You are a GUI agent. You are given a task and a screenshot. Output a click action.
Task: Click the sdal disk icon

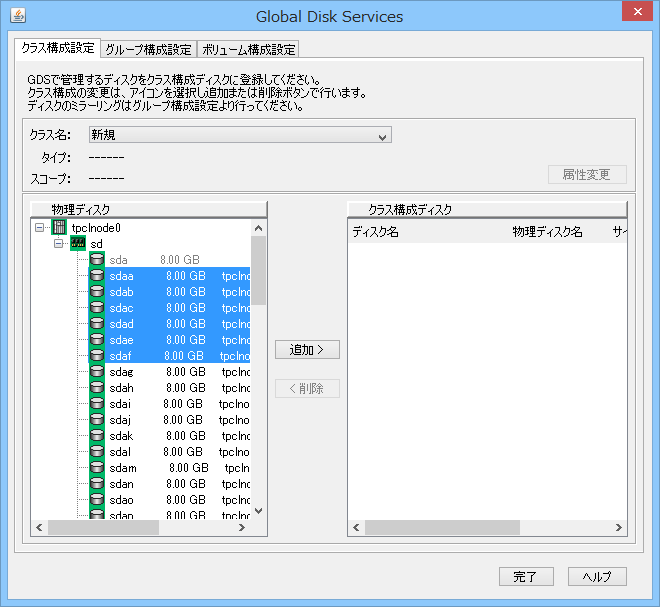(97, 451)
